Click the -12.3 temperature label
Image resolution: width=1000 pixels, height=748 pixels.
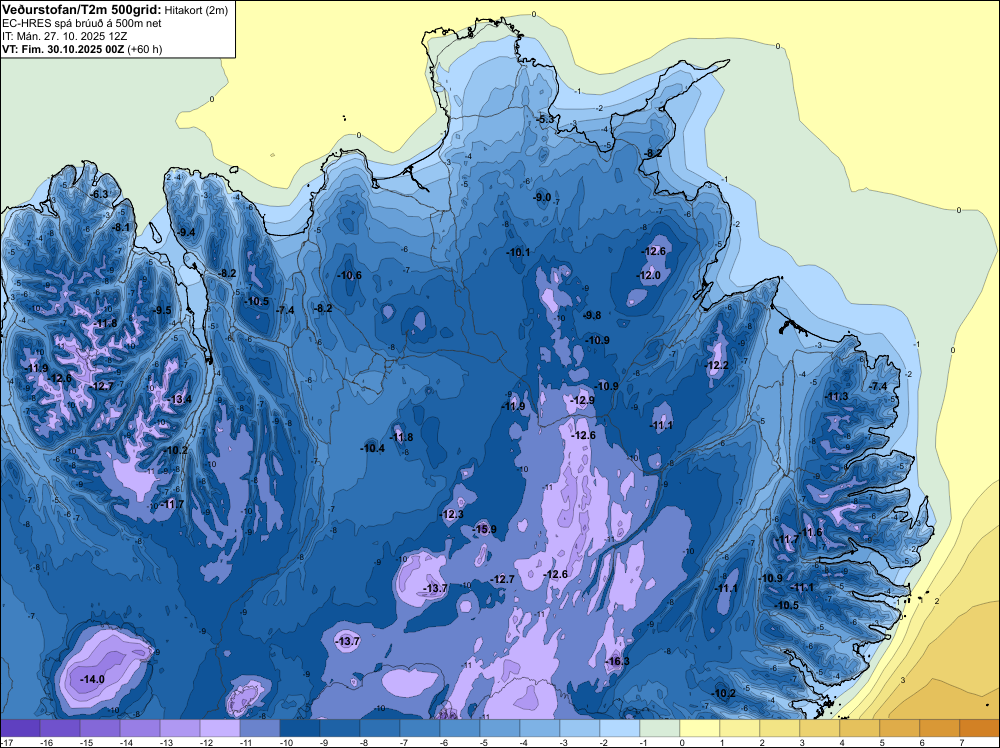tap(452, 515)
